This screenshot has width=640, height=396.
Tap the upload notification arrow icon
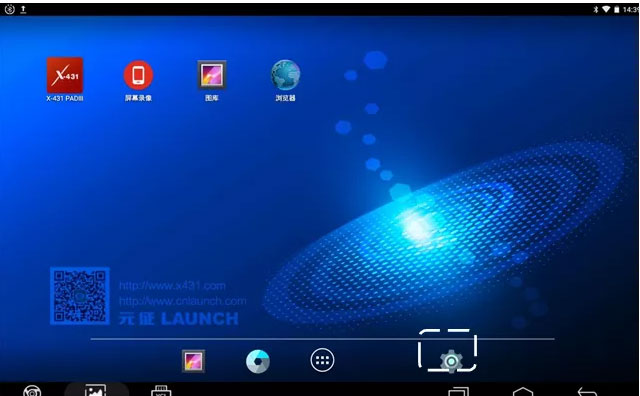click(23, 9)
